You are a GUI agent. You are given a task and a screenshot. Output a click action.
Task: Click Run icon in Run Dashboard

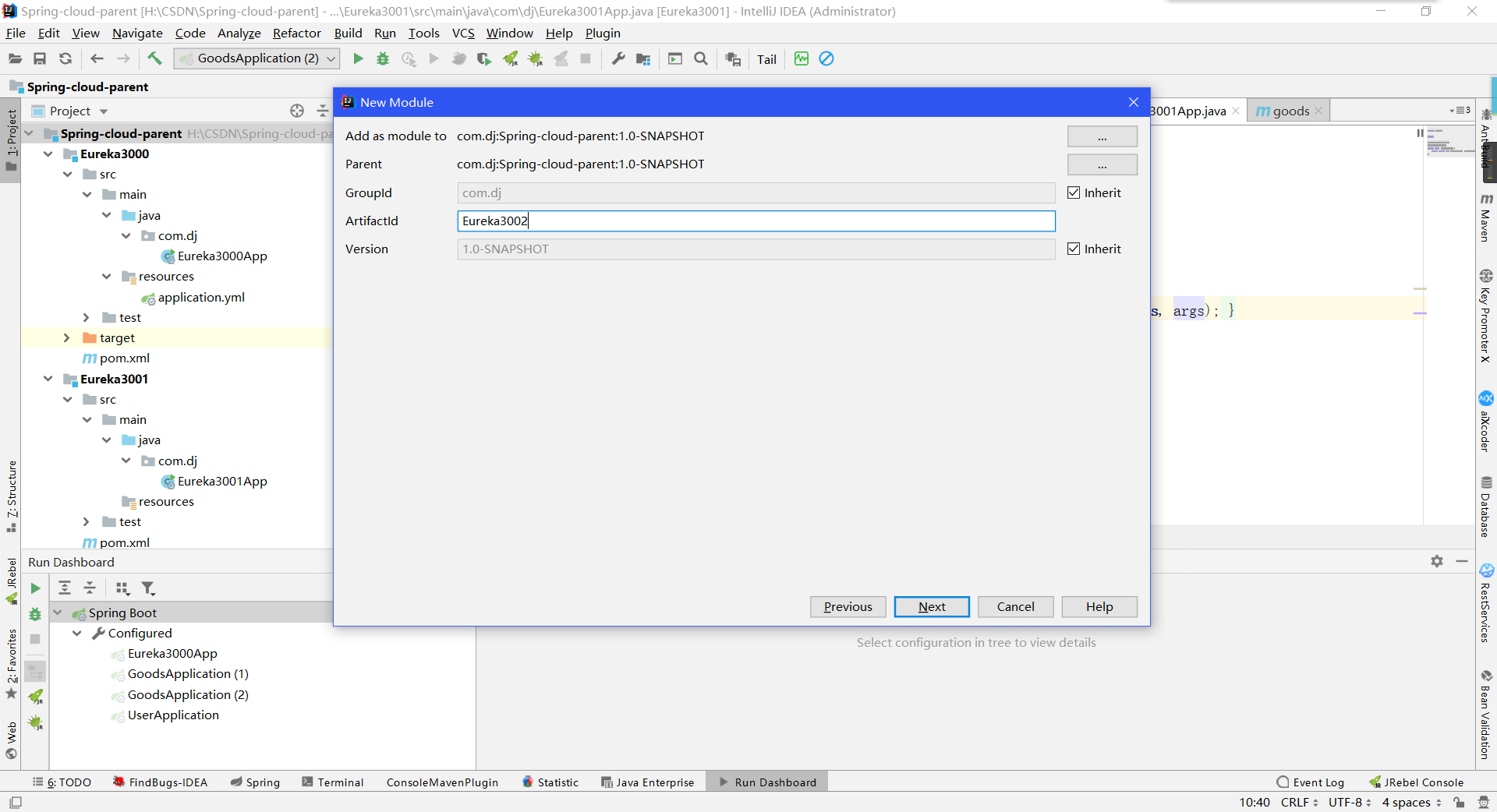35,588
